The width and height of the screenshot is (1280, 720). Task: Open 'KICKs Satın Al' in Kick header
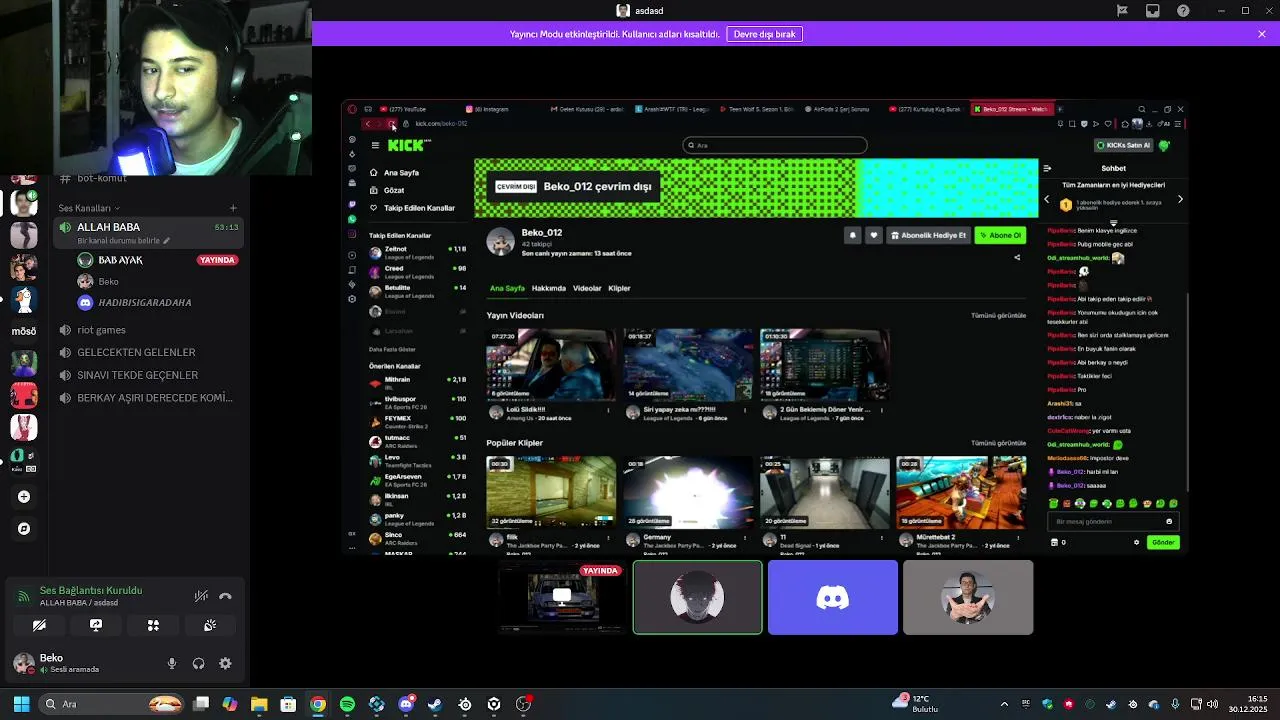(1123, 145)
